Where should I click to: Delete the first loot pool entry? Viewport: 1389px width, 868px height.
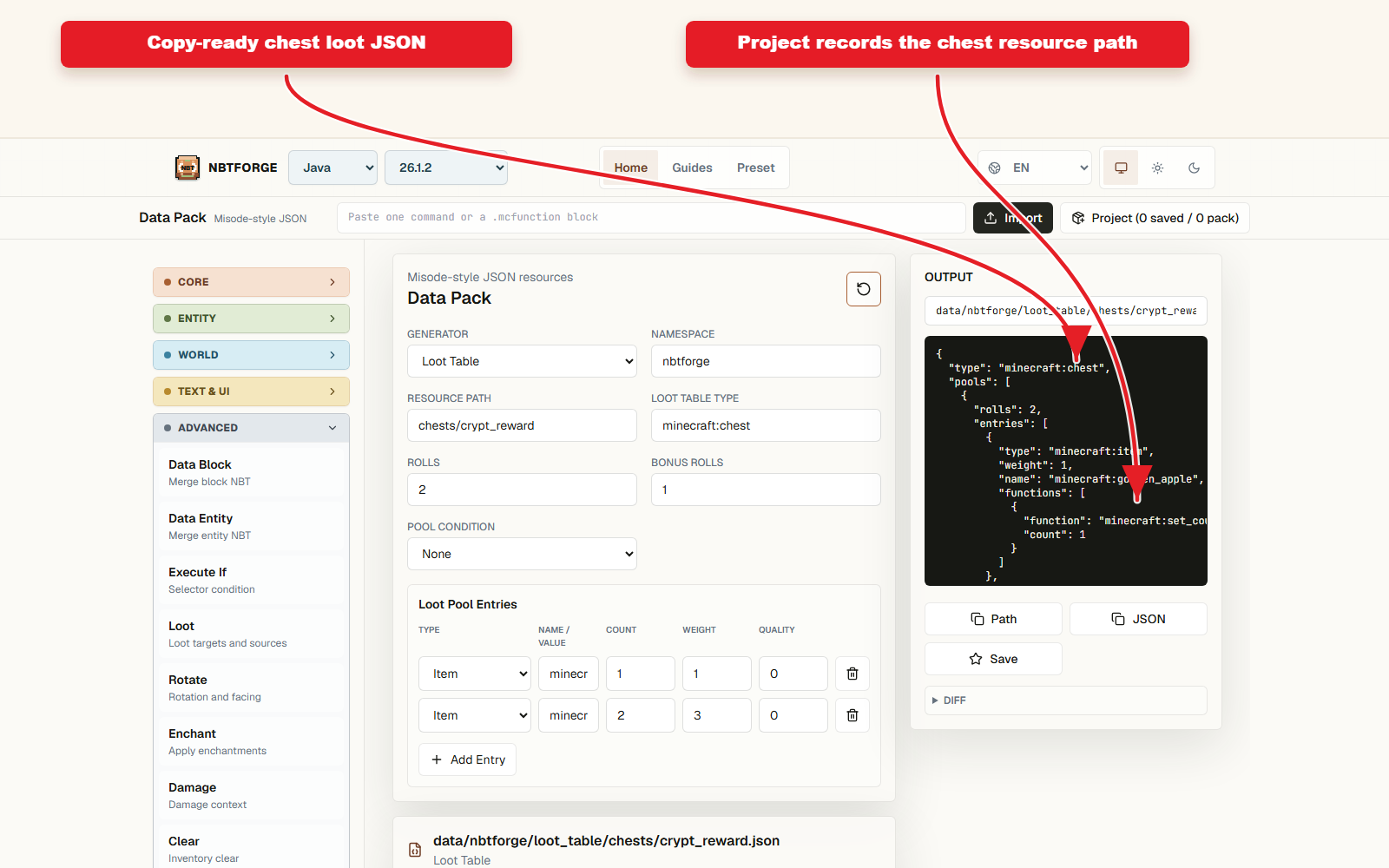click(852, 674)
